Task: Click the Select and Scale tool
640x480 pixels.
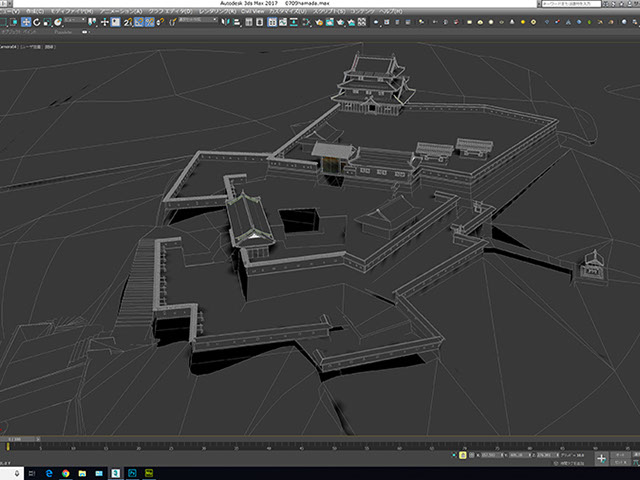Action: pyautogui.click(x=46, y=21)
